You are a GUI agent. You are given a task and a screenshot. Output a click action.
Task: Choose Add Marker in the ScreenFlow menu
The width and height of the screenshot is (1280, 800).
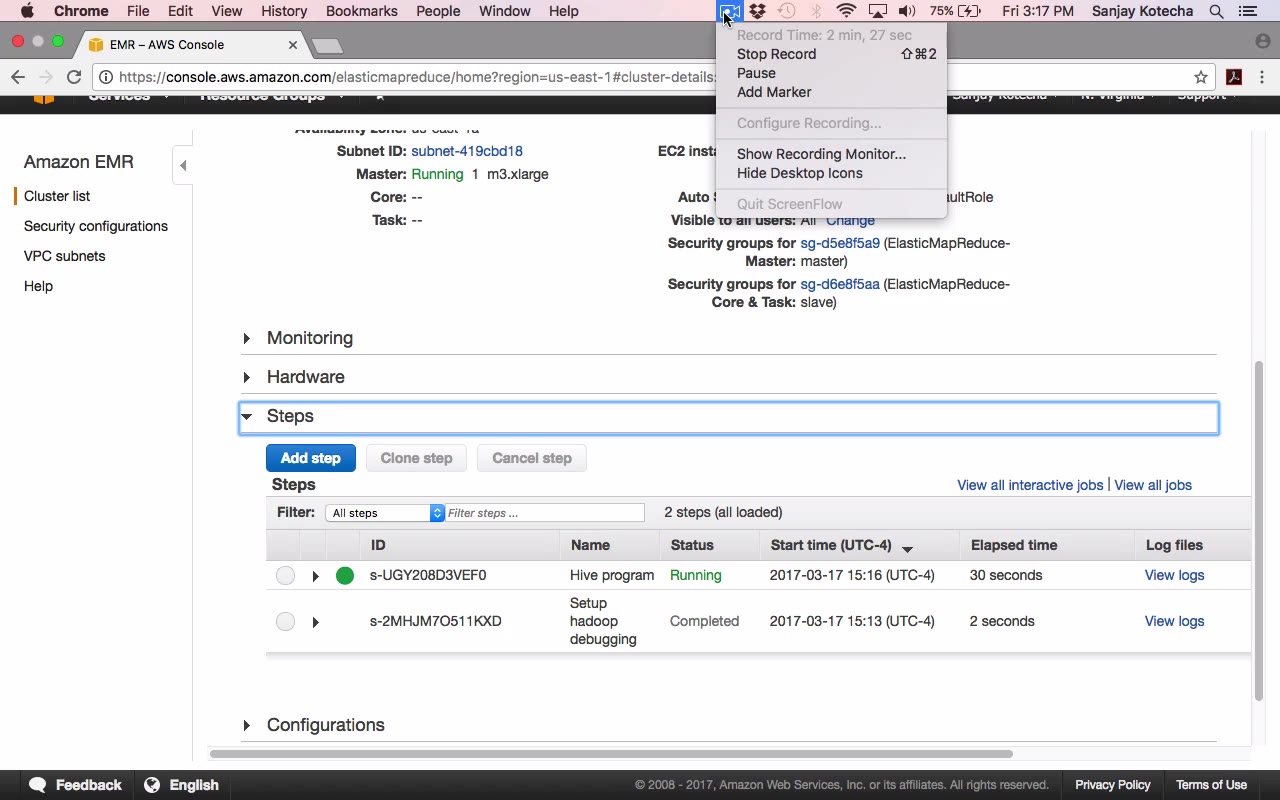pyautogui.click(x=774, y=92)
